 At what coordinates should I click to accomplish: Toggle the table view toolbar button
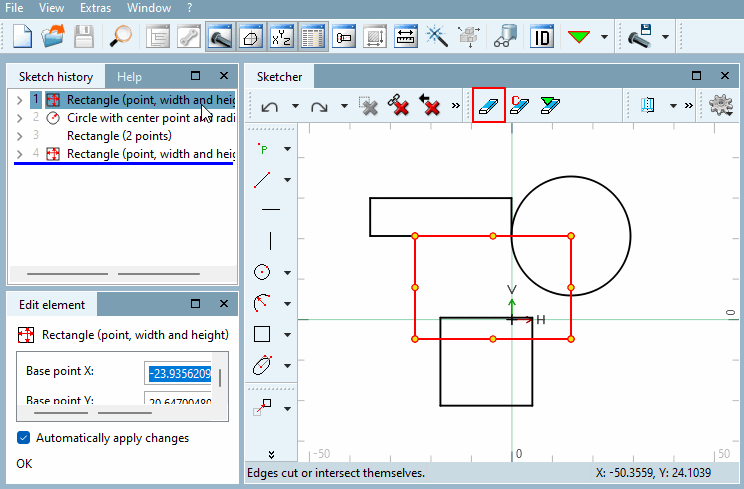point(313,37)
